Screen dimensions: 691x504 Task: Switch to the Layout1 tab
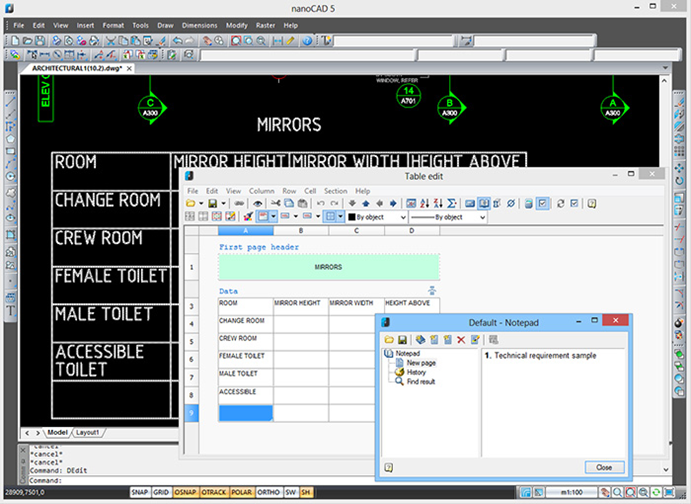coord(89,432)
